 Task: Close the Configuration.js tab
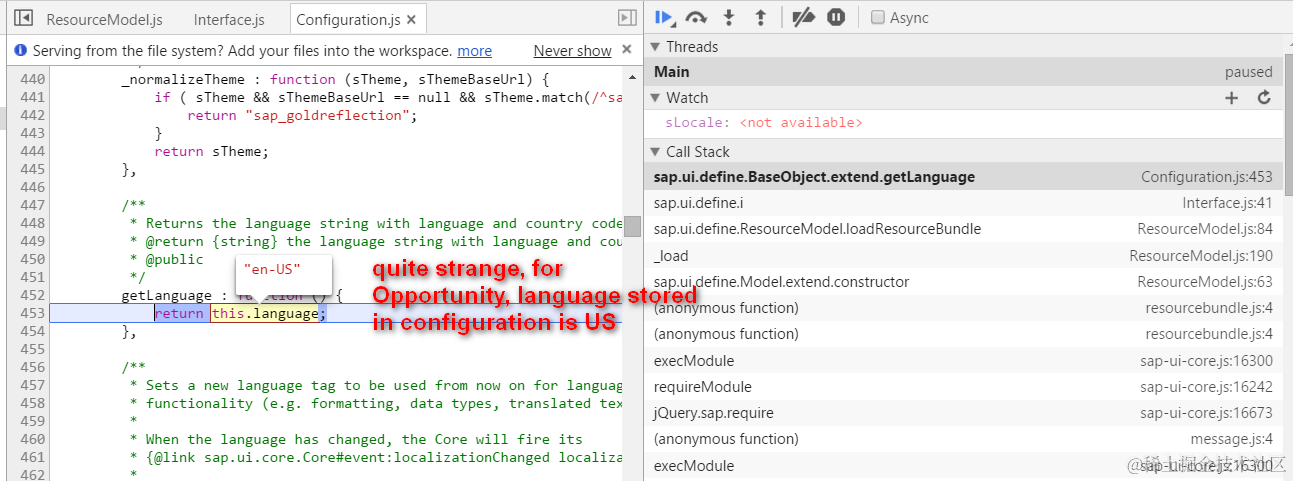(412, 19)
